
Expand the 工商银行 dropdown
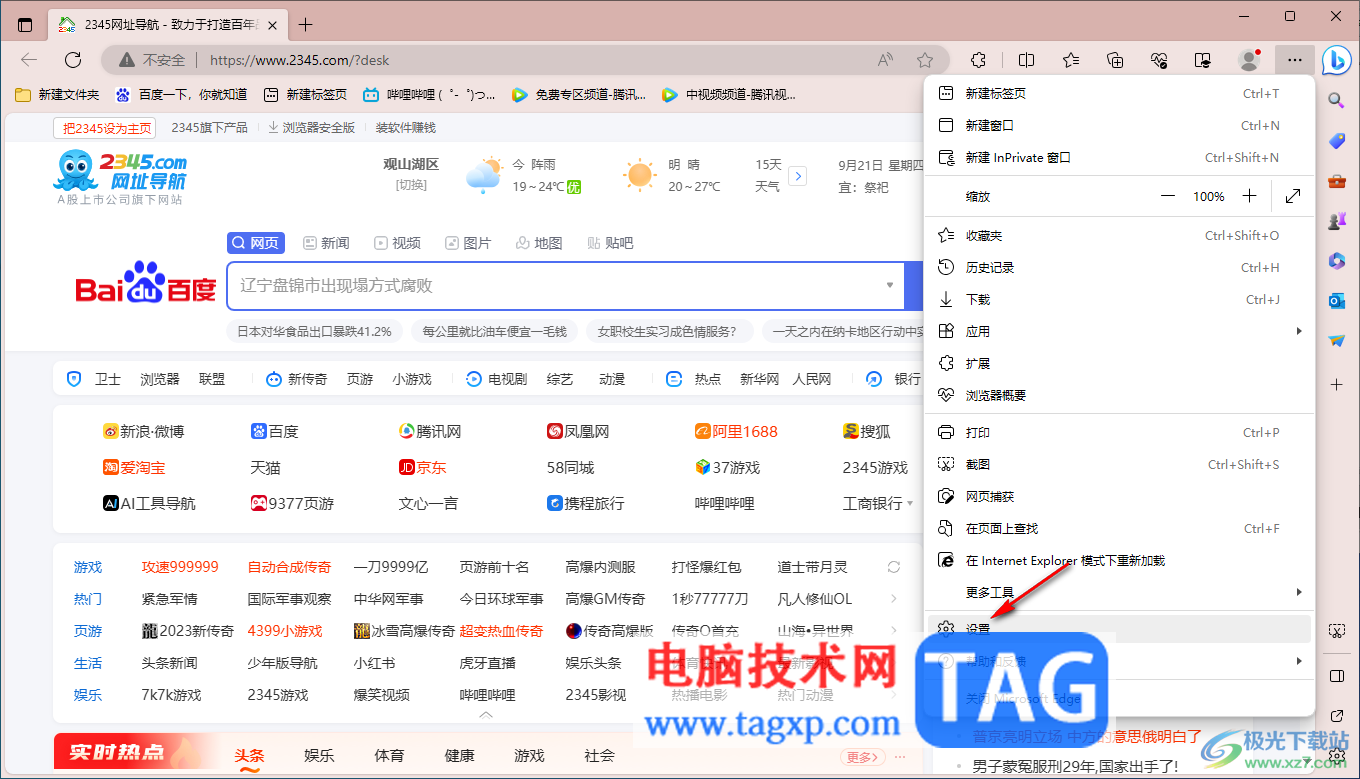point(910,504)
